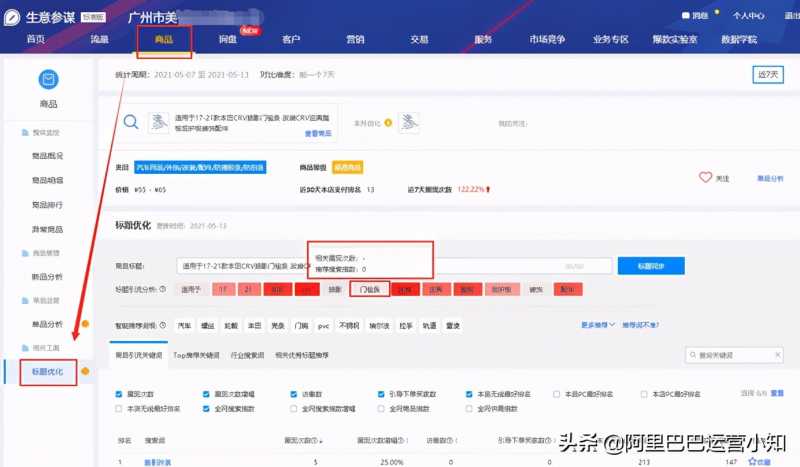Click help icon next to 标题引流分析
Image resolution: width=800 pixels, height=467 pixels.
[x=163, y=289]
